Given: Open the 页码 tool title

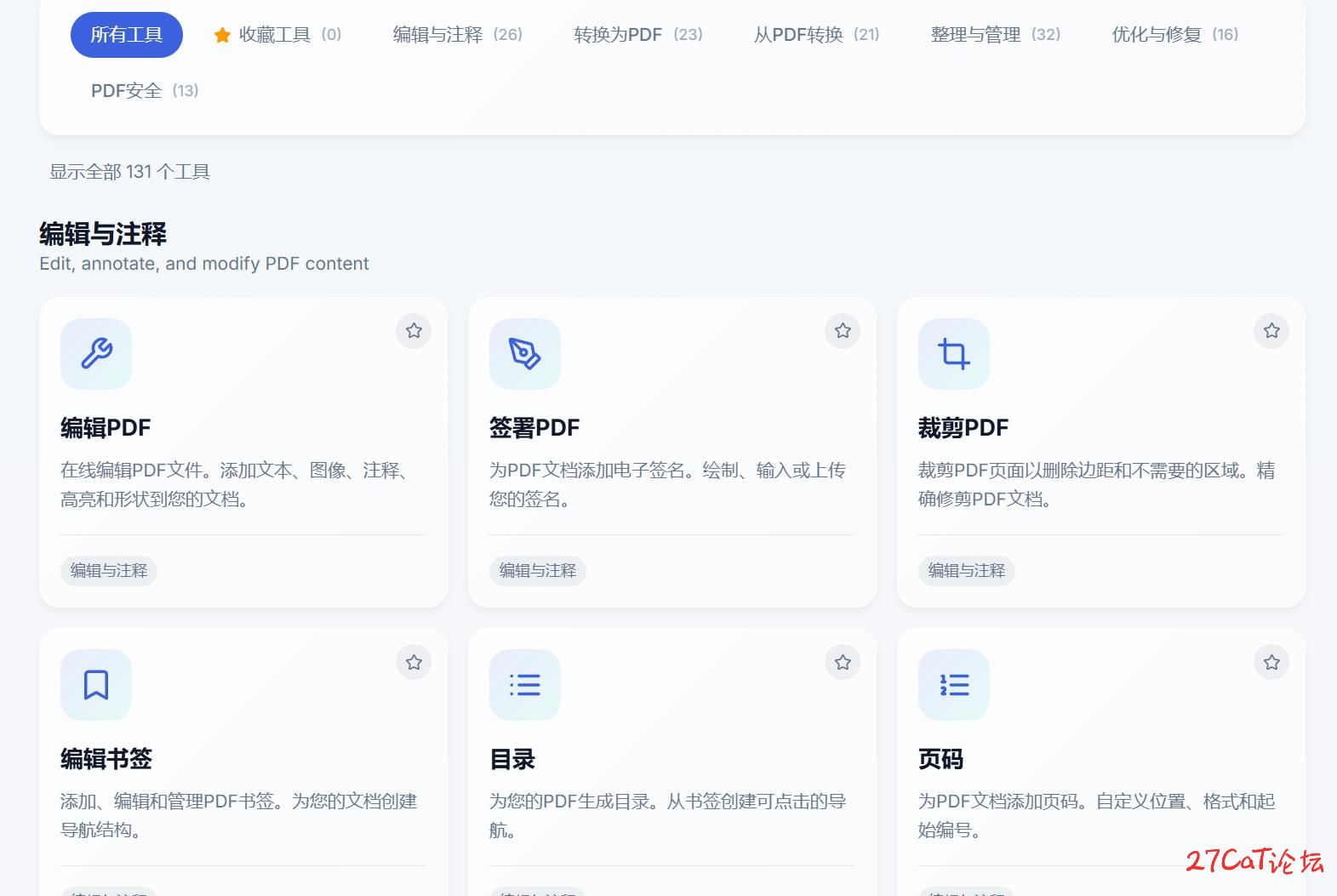Looking at the screenshot, I should [x=941, y=758].
